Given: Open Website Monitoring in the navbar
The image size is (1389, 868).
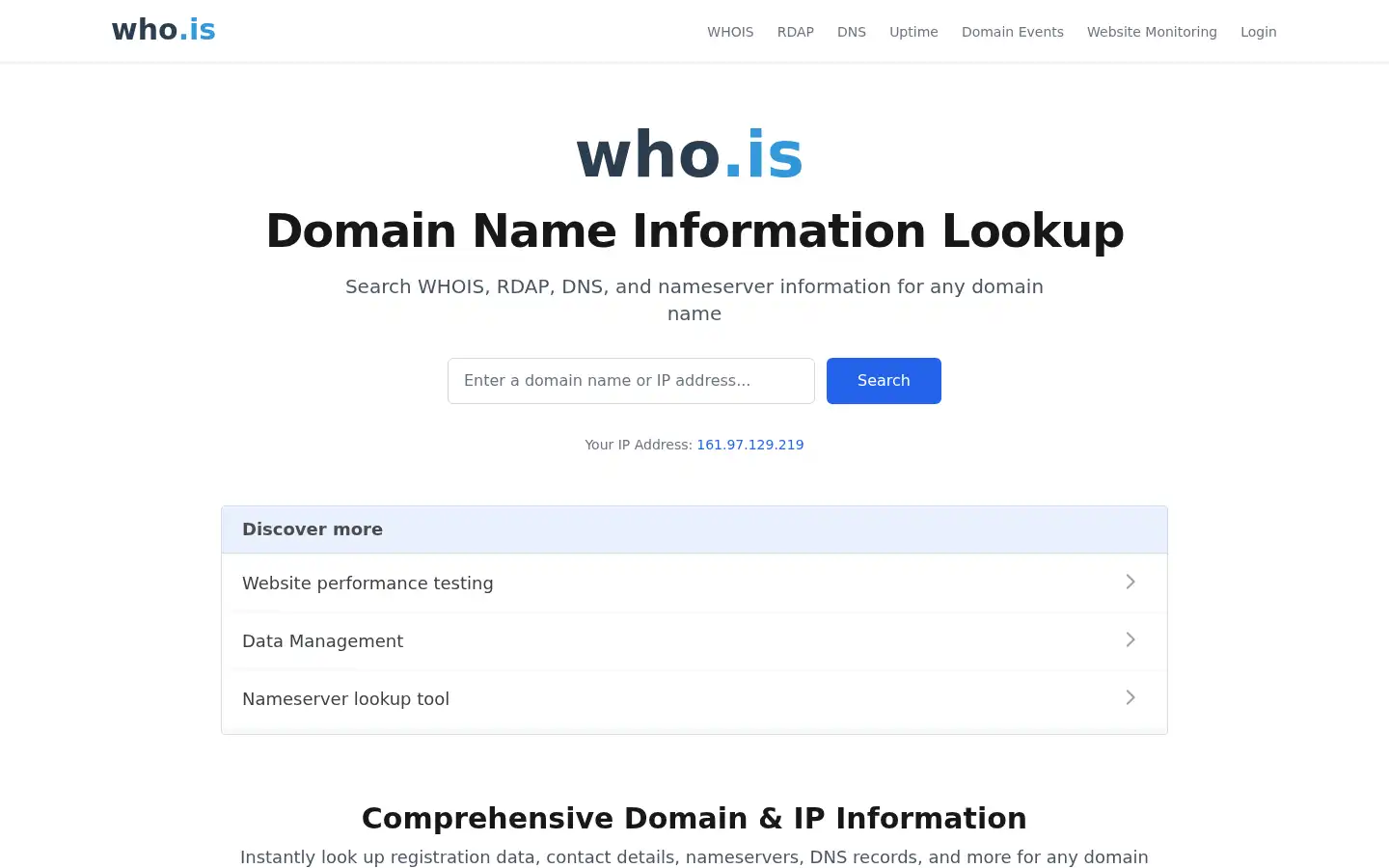Looking at the screenshot, I should tap(1152, 32).
